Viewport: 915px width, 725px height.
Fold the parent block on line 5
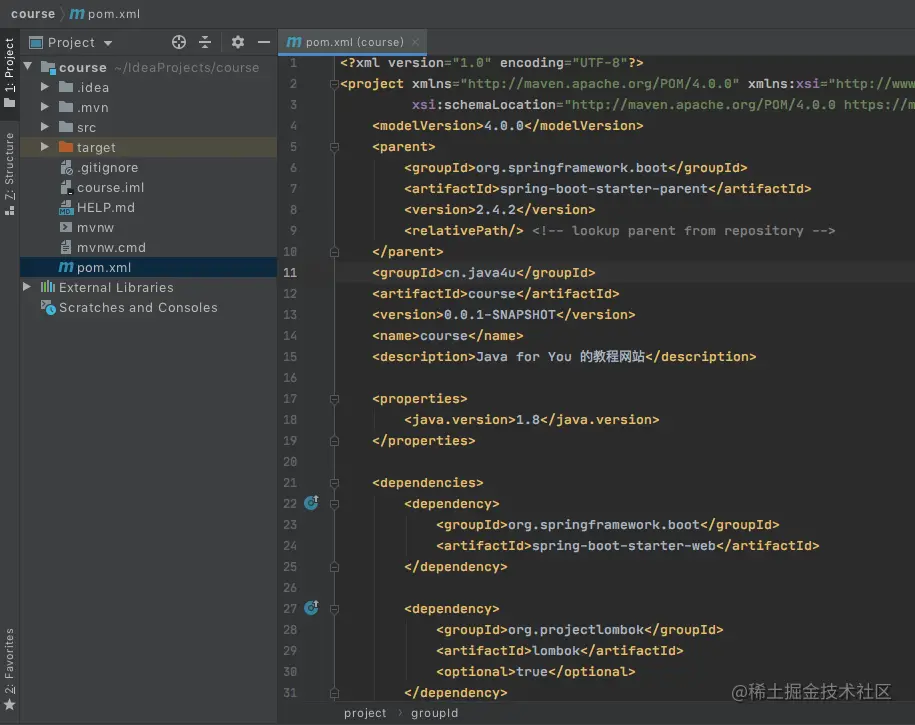(334, 147)
